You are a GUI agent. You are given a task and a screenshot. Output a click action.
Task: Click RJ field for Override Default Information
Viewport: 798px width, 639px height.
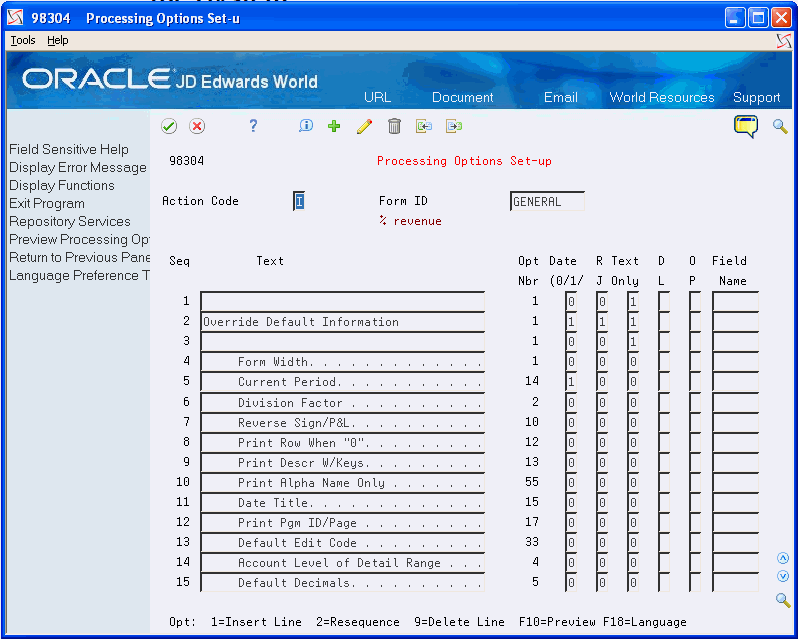click(602, 322)
